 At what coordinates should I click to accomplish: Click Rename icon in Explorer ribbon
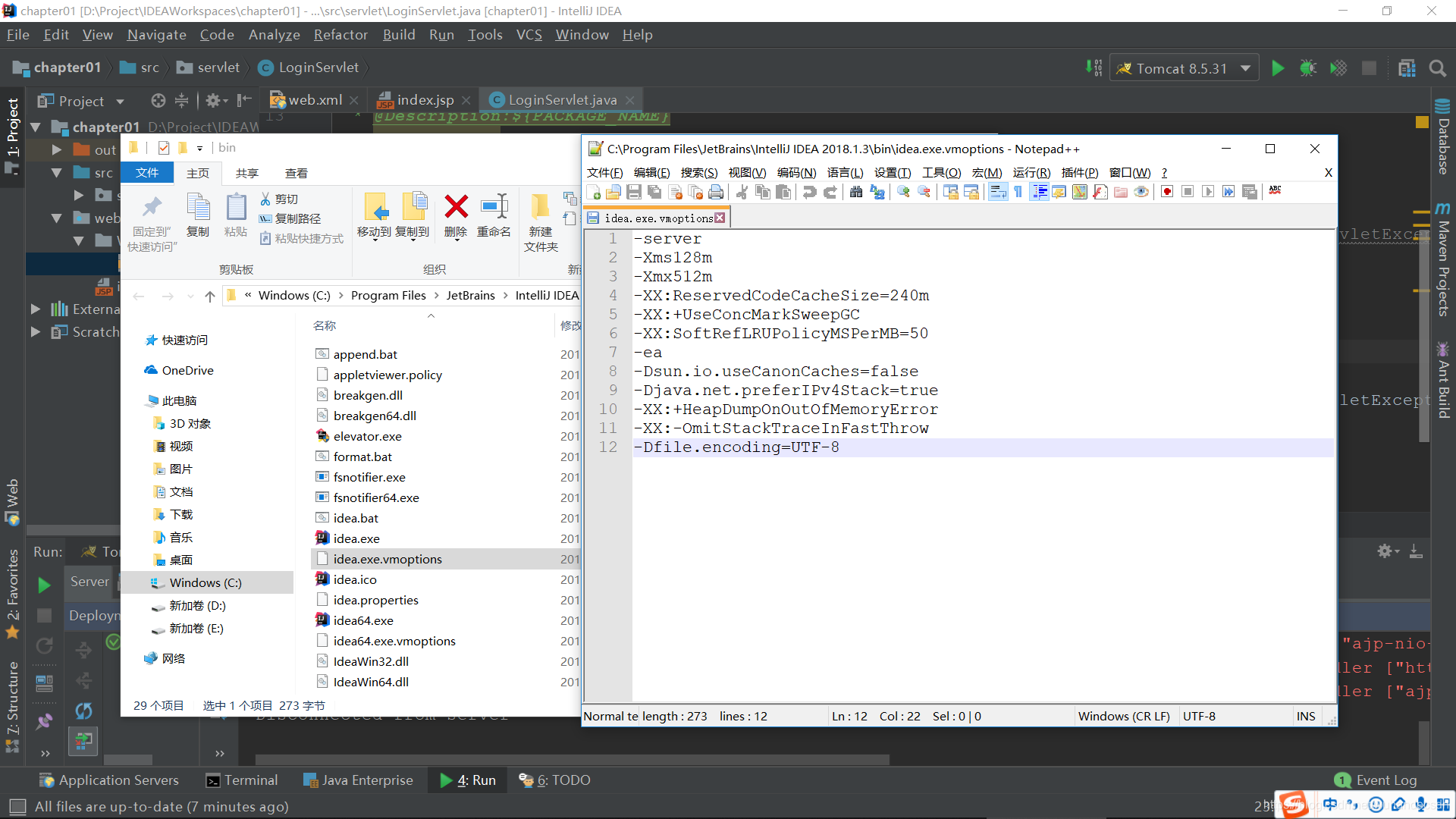tap(494, 206)
